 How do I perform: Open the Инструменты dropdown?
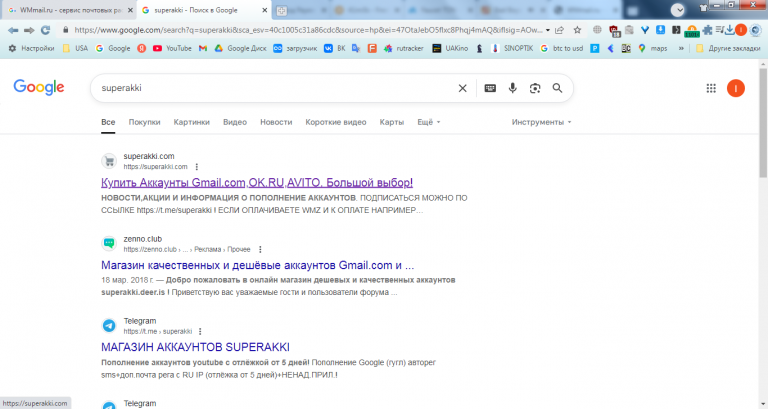point(541,122)
